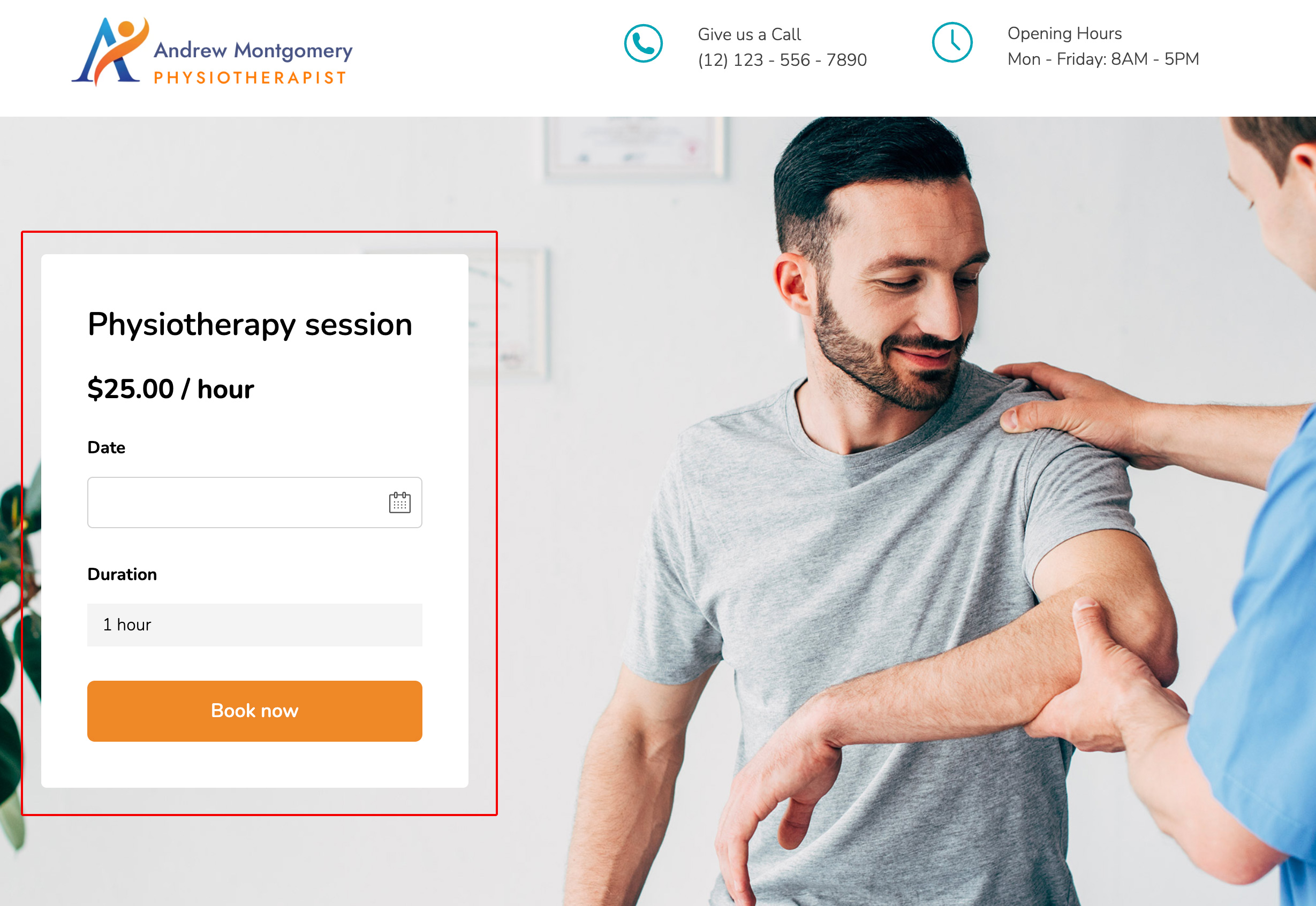Click the Mon - Friday: 8AM - 5PM text
The image size is (1316, 906).
[x=1103, y=59]
